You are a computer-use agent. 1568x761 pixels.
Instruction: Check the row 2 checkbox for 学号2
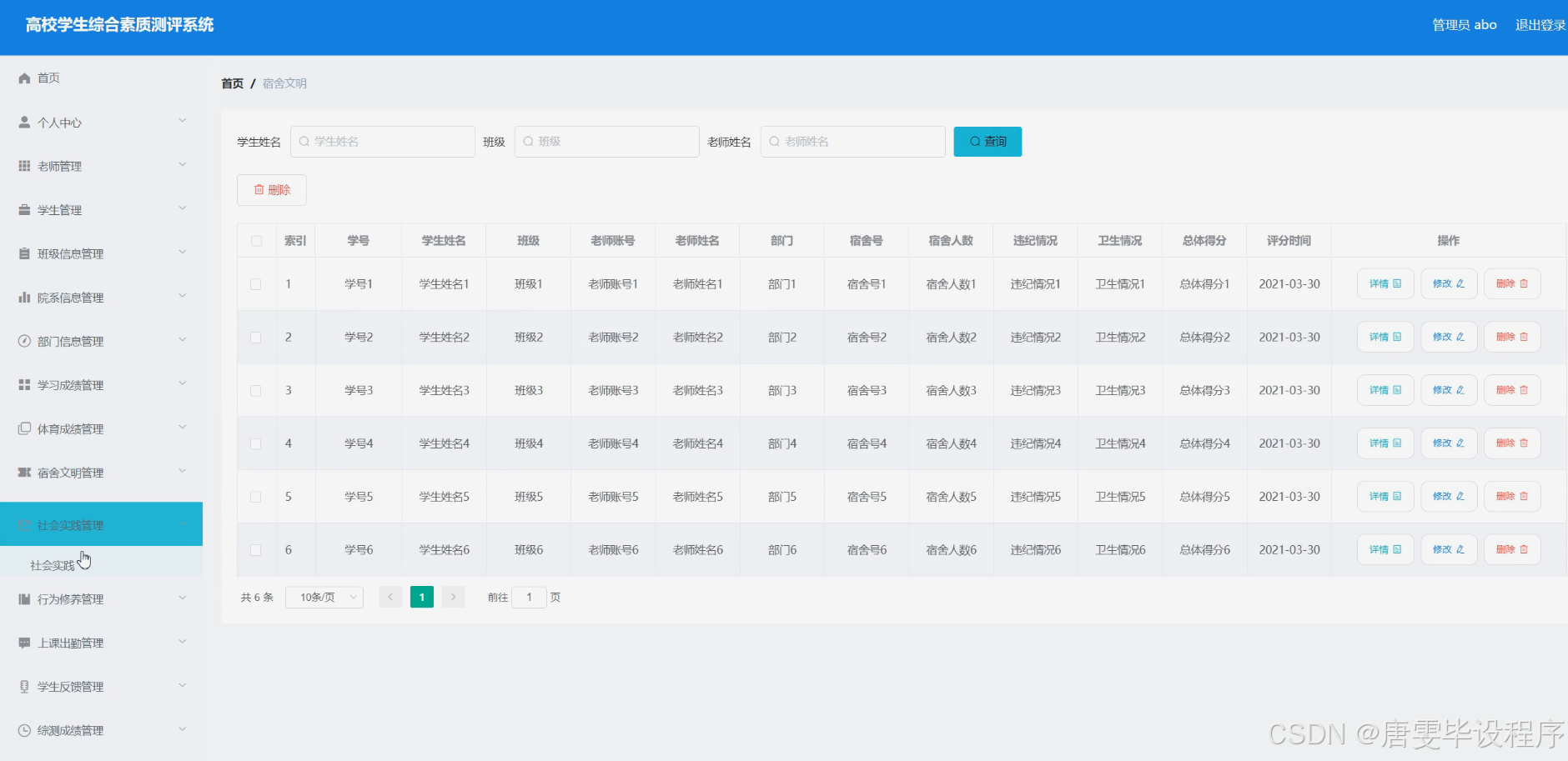(x=256, y=338)
